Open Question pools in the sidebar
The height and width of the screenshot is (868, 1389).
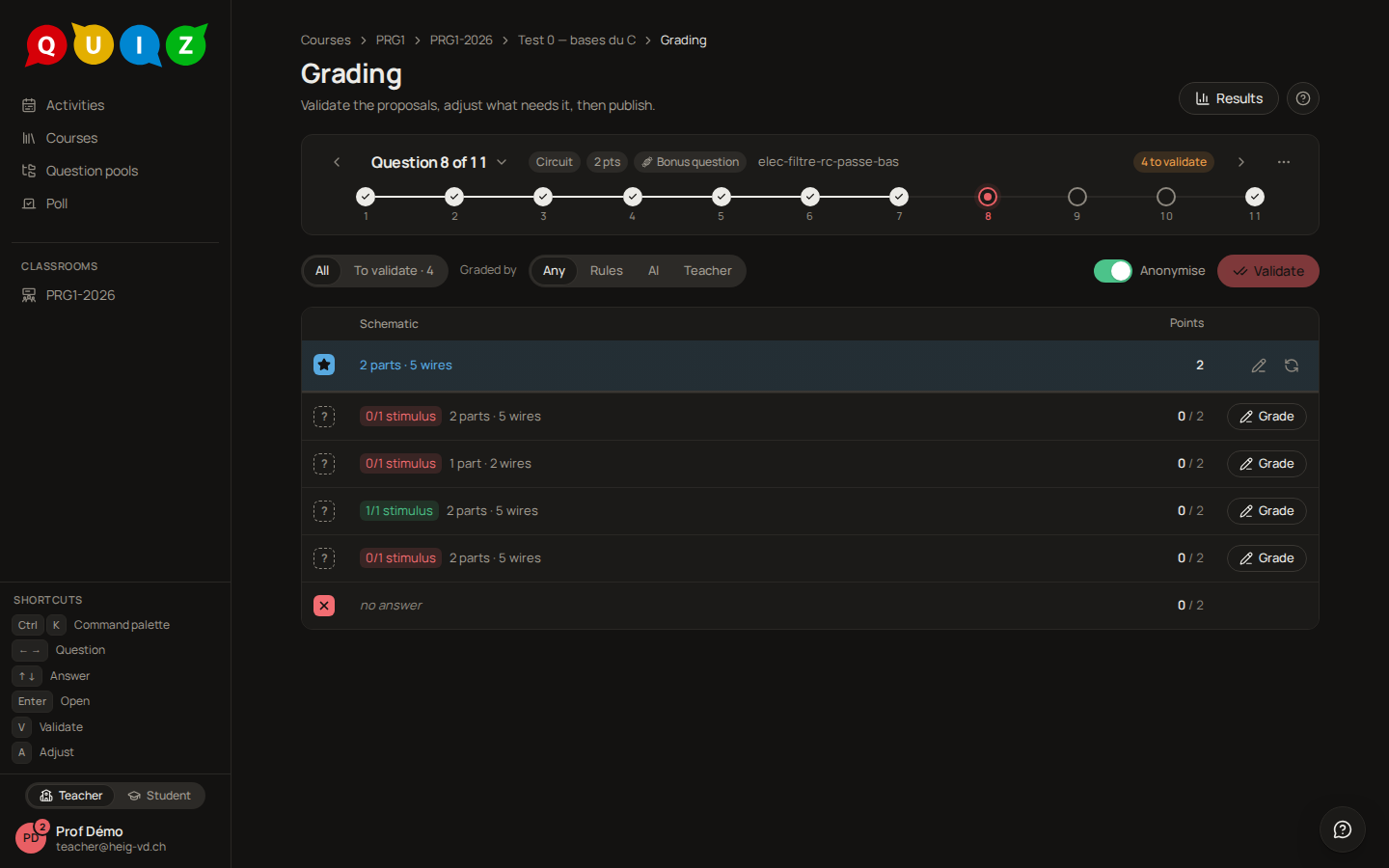pos(92,171)
